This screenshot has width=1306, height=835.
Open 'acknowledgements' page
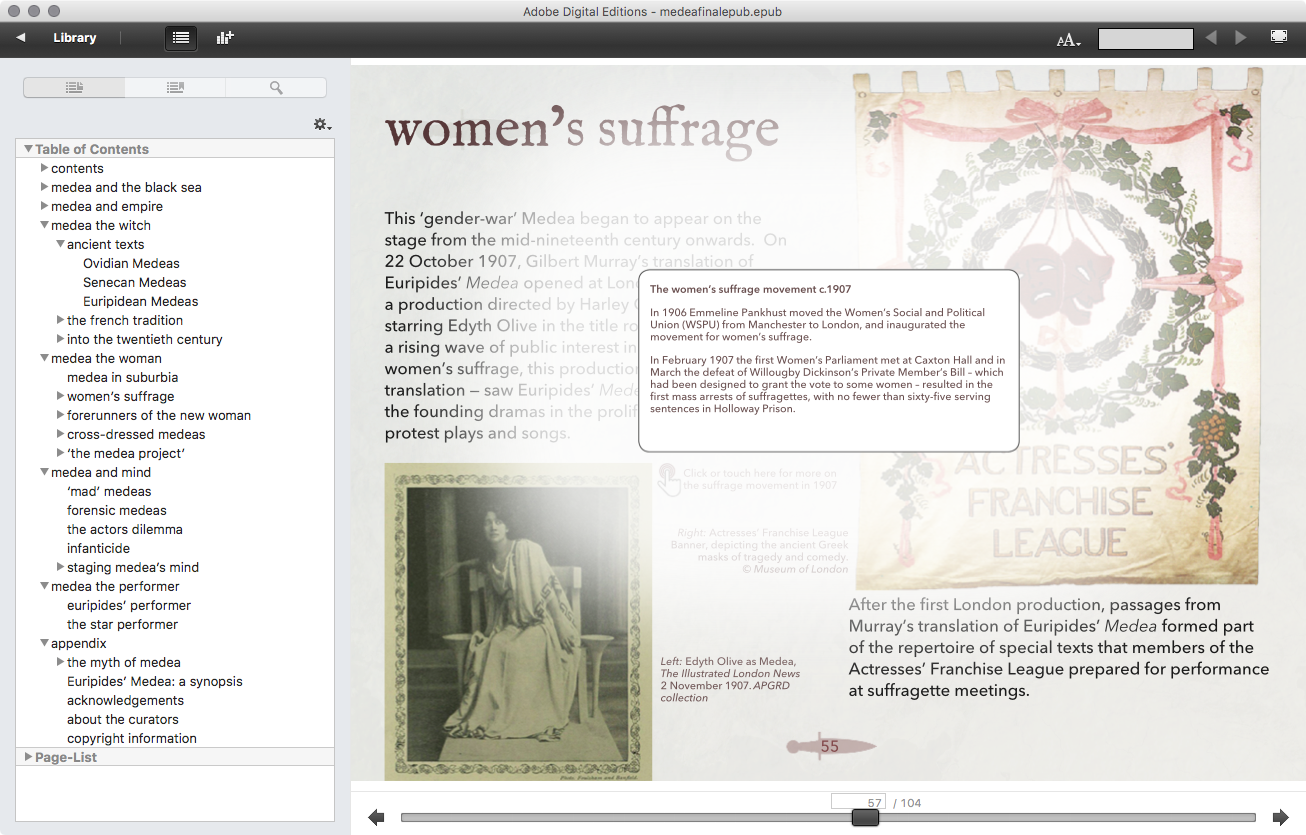(126, 700)
